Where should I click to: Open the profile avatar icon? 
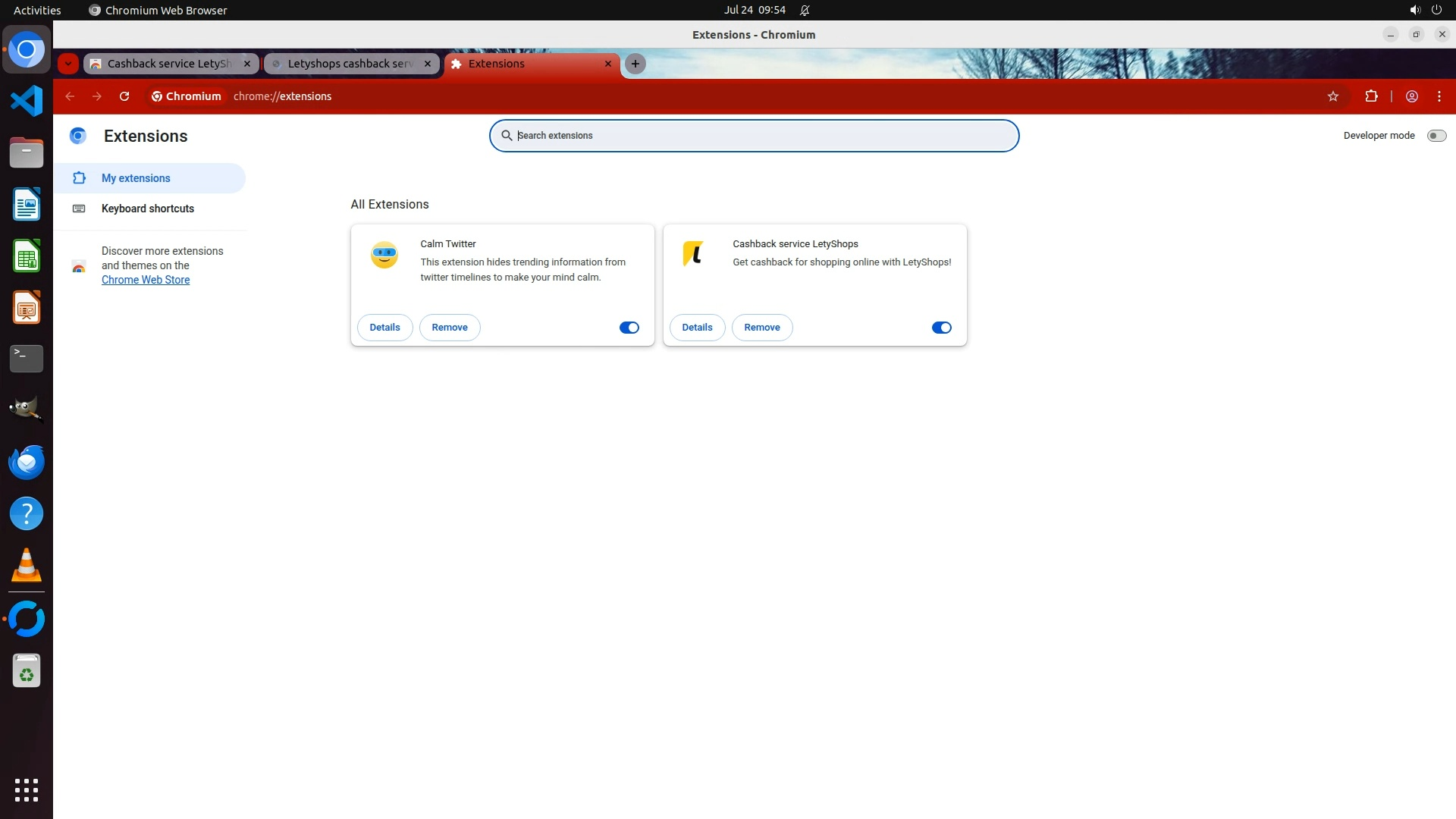1412,96
